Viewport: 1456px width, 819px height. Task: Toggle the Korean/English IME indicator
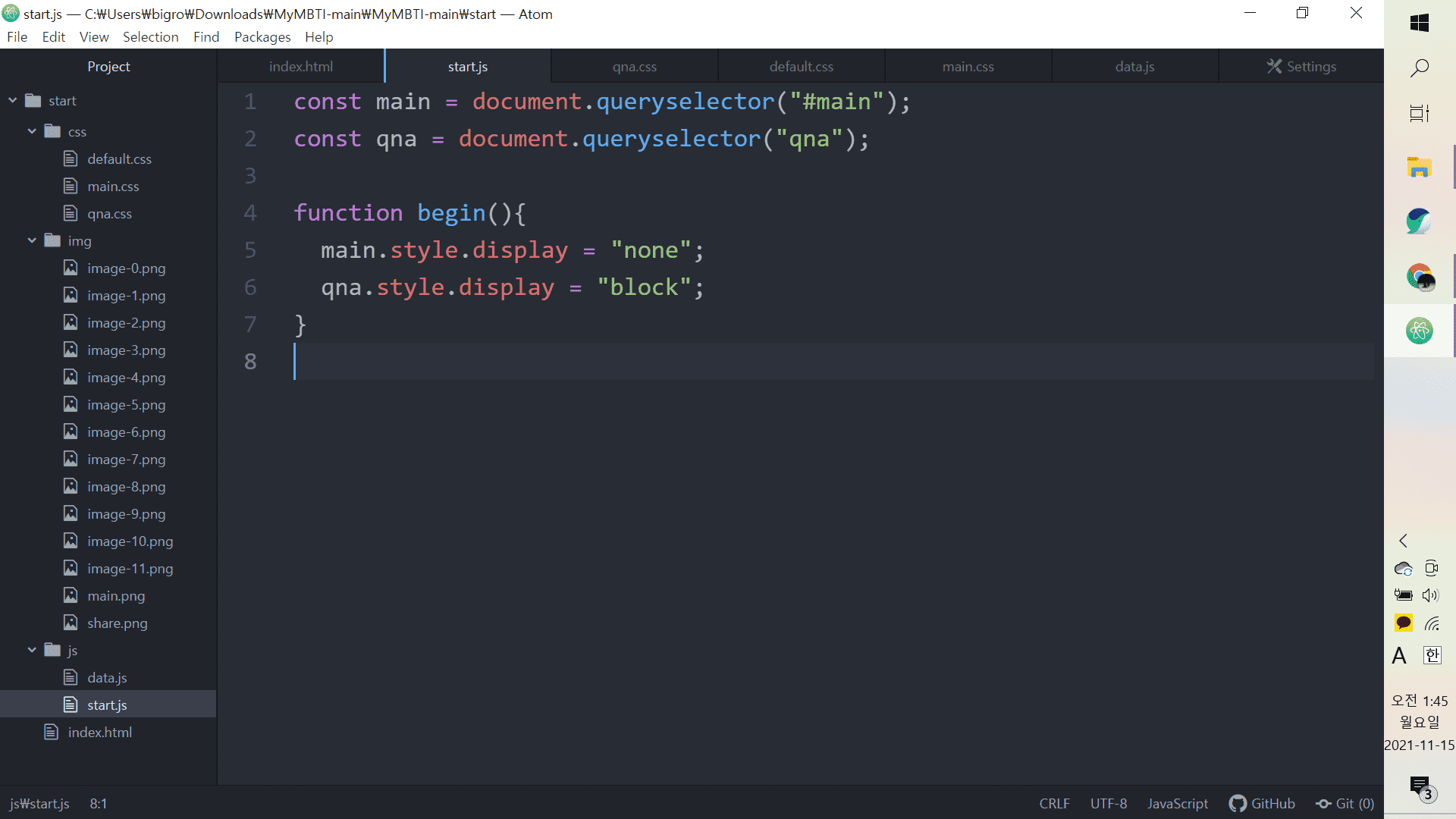click(x=1432, y=655)
